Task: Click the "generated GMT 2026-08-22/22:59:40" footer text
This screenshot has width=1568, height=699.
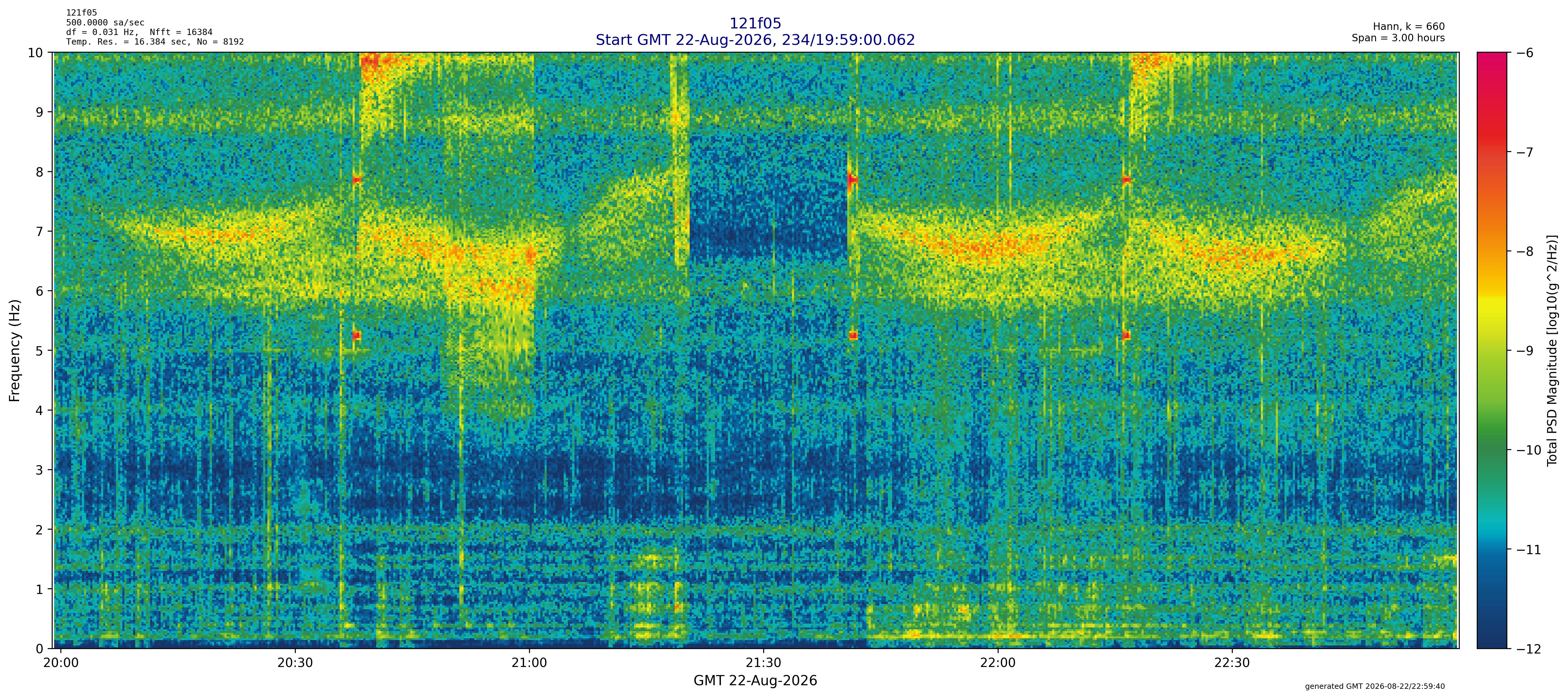Action: pos(1375,686)
